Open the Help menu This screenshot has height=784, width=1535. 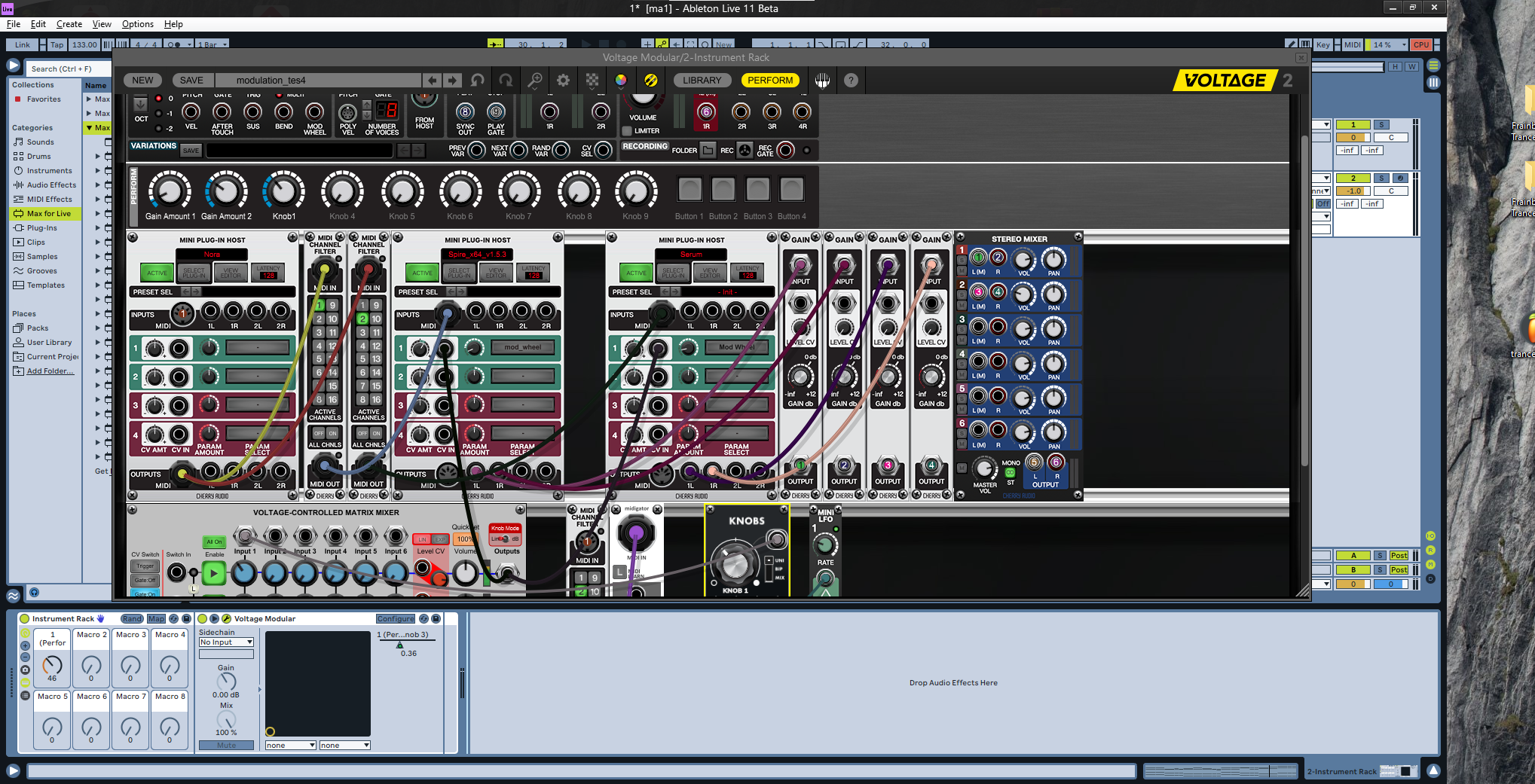(173, 24)
